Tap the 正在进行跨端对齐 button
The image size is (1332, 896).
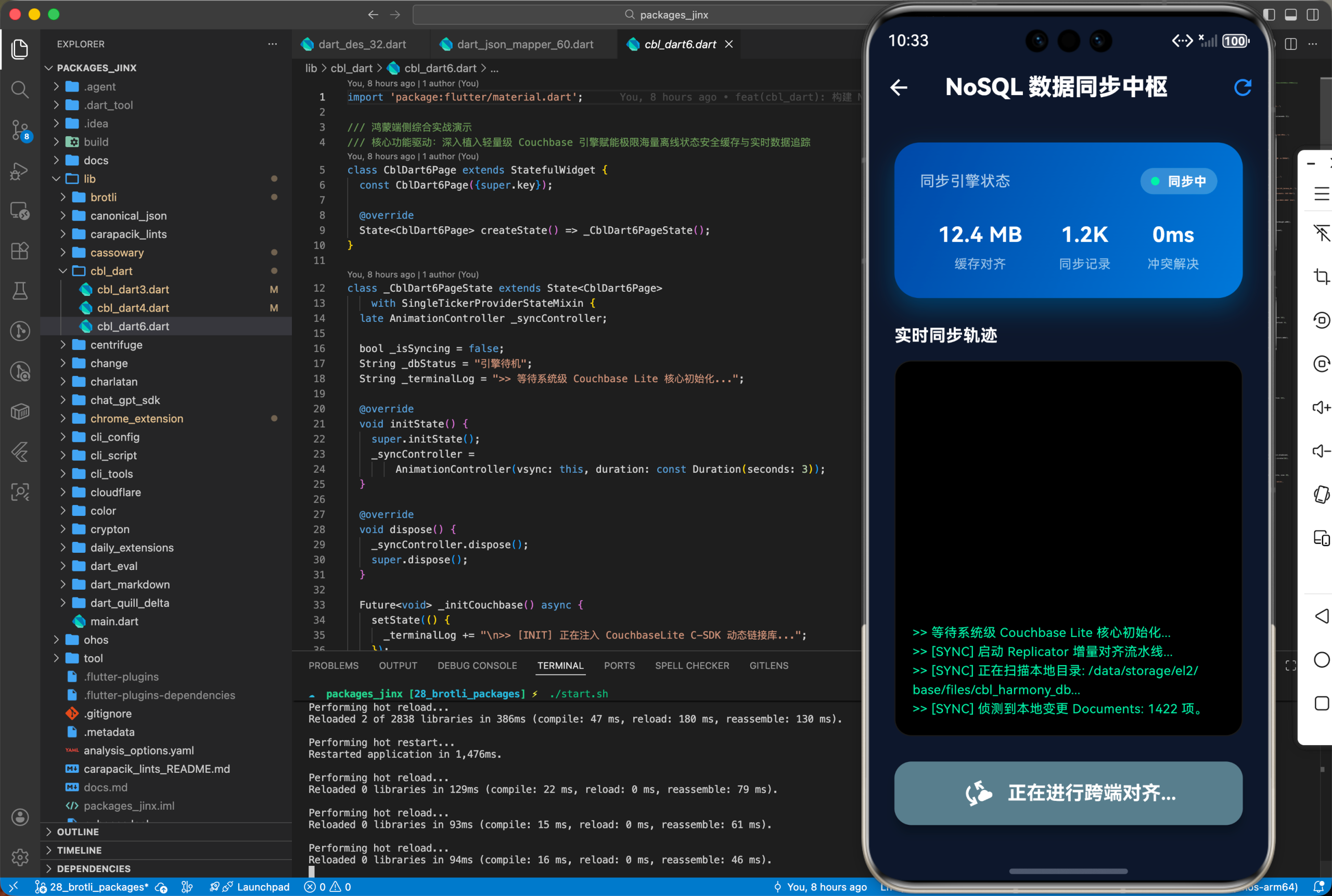coord(1067,793)
